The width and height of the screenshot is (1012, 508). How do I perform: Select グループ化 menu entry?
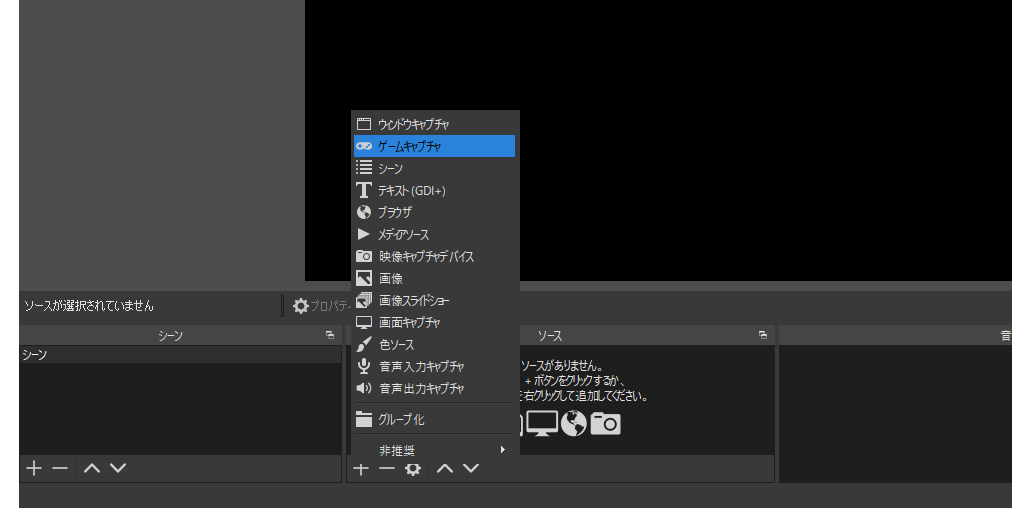pyautogui.click(x=434, y=419)
